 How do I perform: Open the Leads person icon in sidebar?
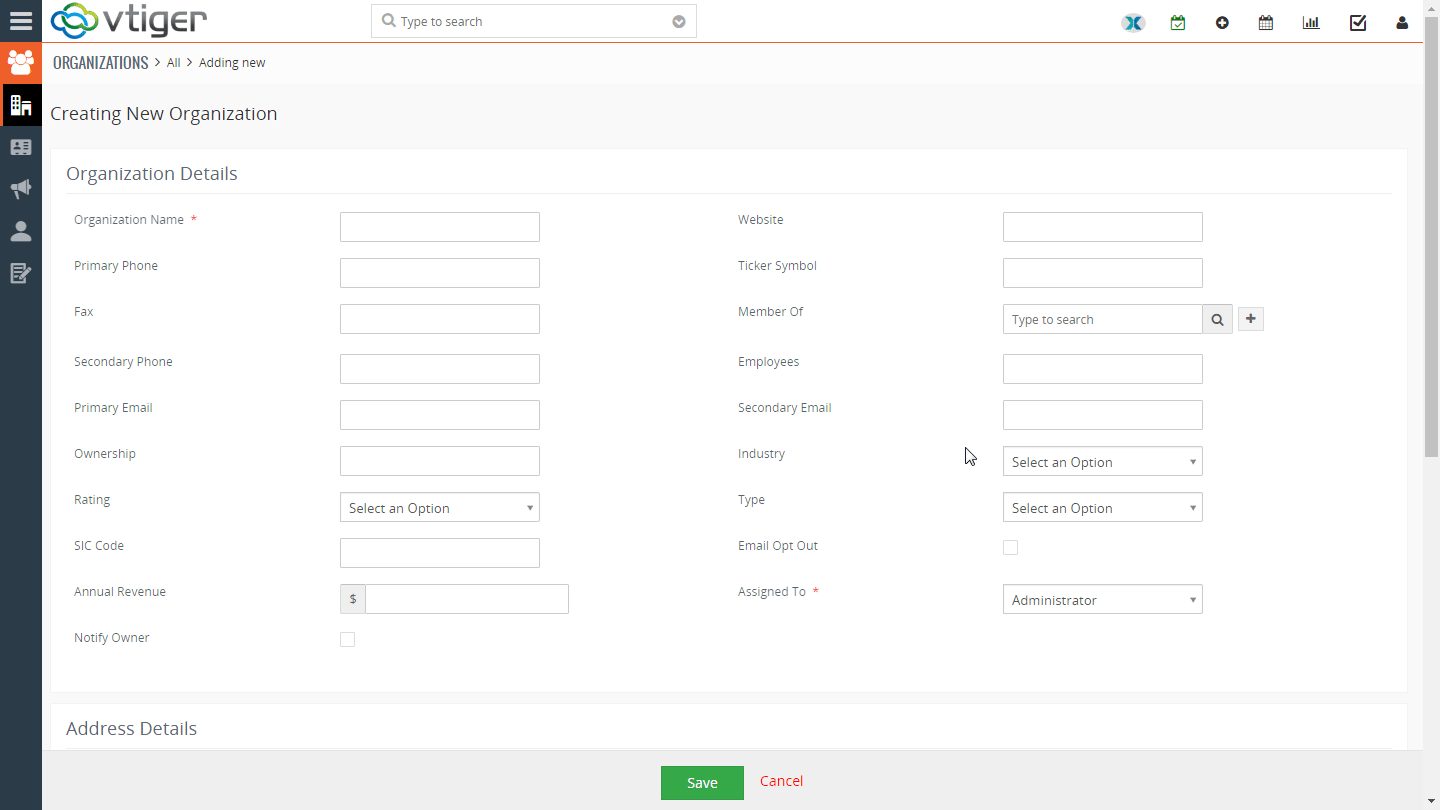(21, 231)
